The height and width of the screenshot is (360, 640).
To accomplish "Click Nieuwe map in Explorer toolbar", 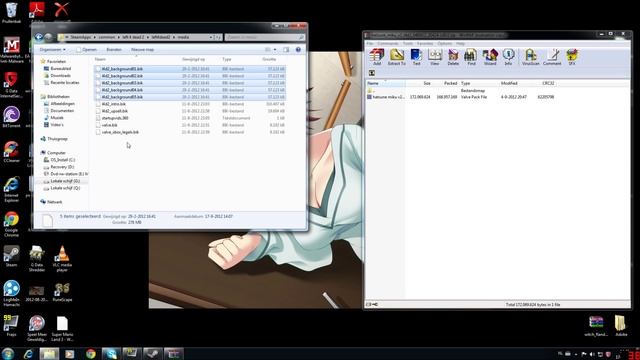I will tap(142, 49).
